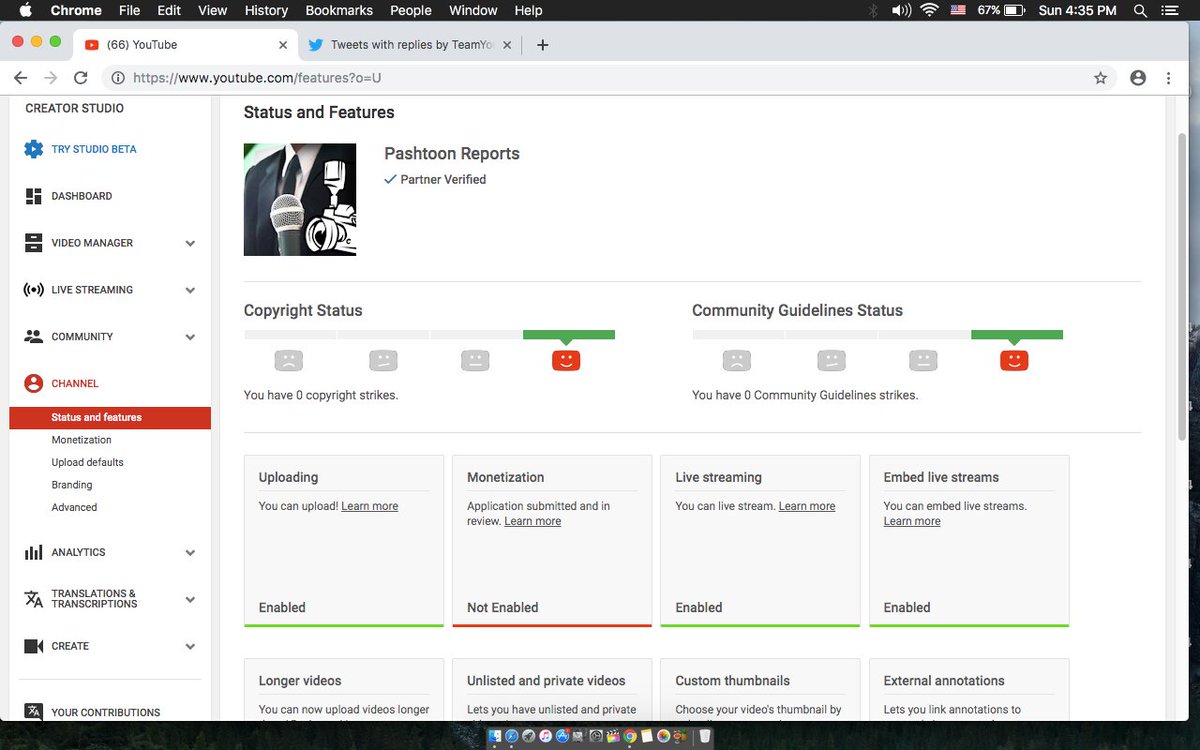This screenshot has width=1200, height=750.
Task: Open the View menu
Action: click(213, 10)
